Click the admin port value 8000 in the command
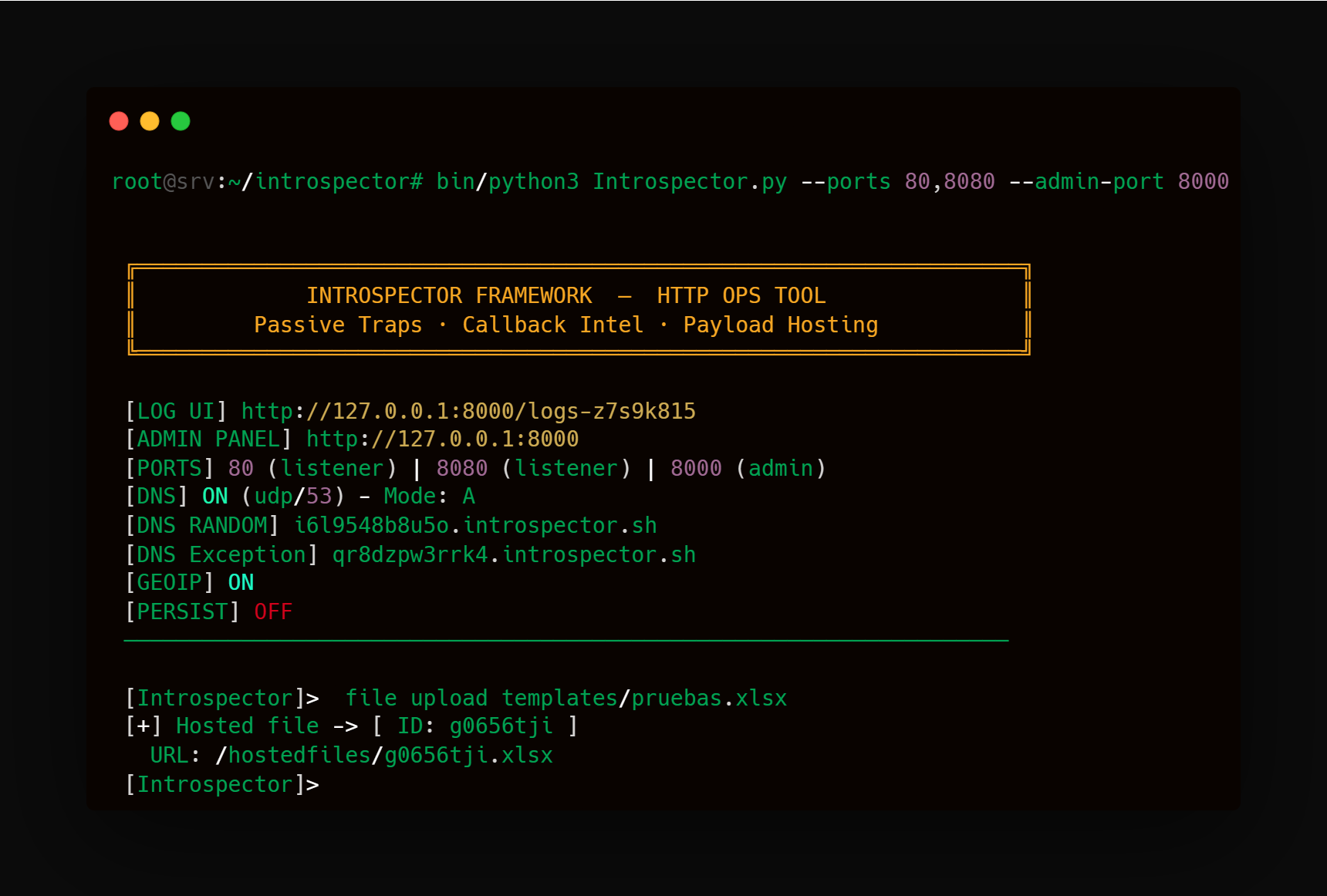 [1203, 182]
